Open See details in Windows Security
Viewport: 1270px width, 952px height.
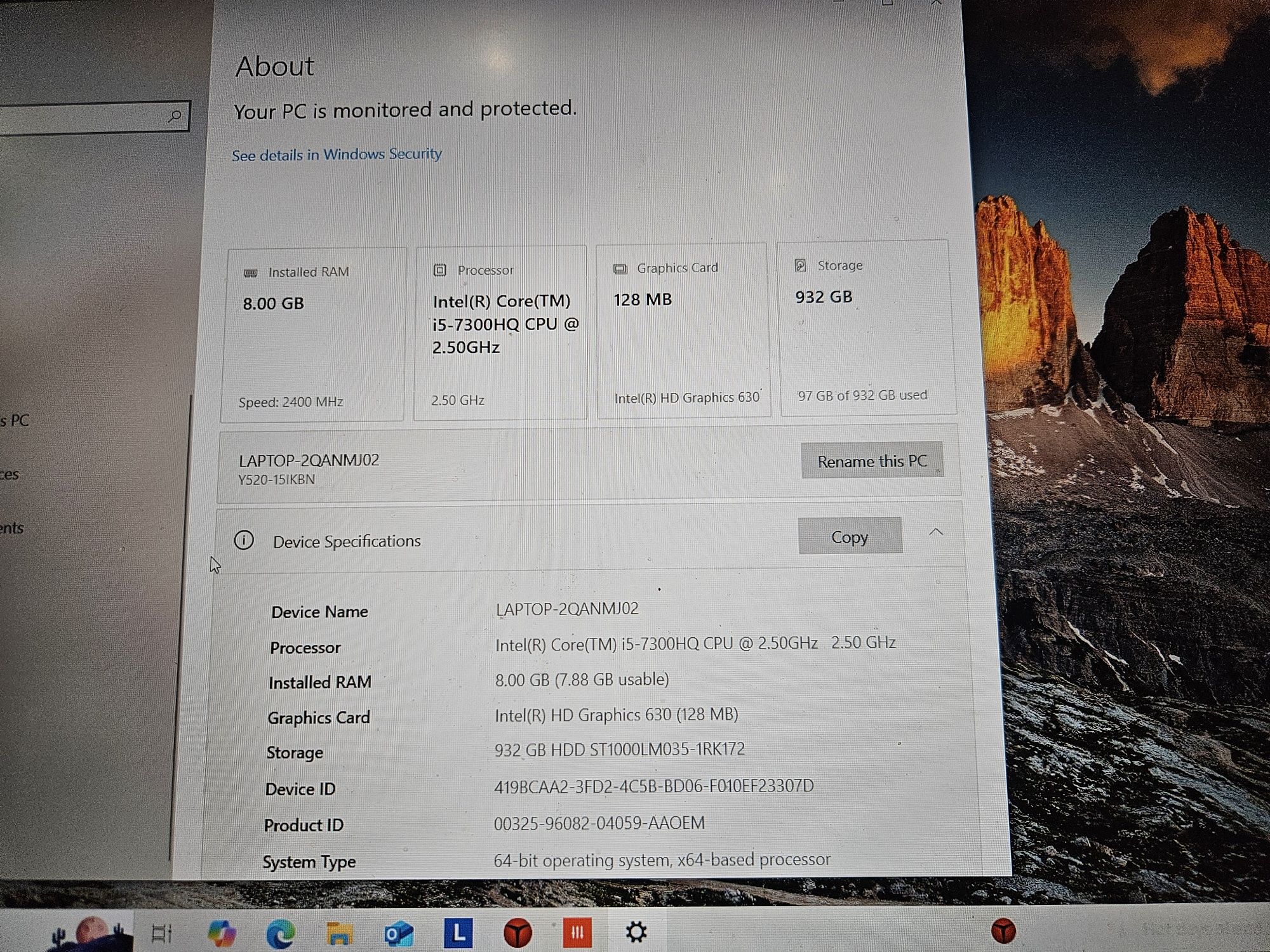337,154
